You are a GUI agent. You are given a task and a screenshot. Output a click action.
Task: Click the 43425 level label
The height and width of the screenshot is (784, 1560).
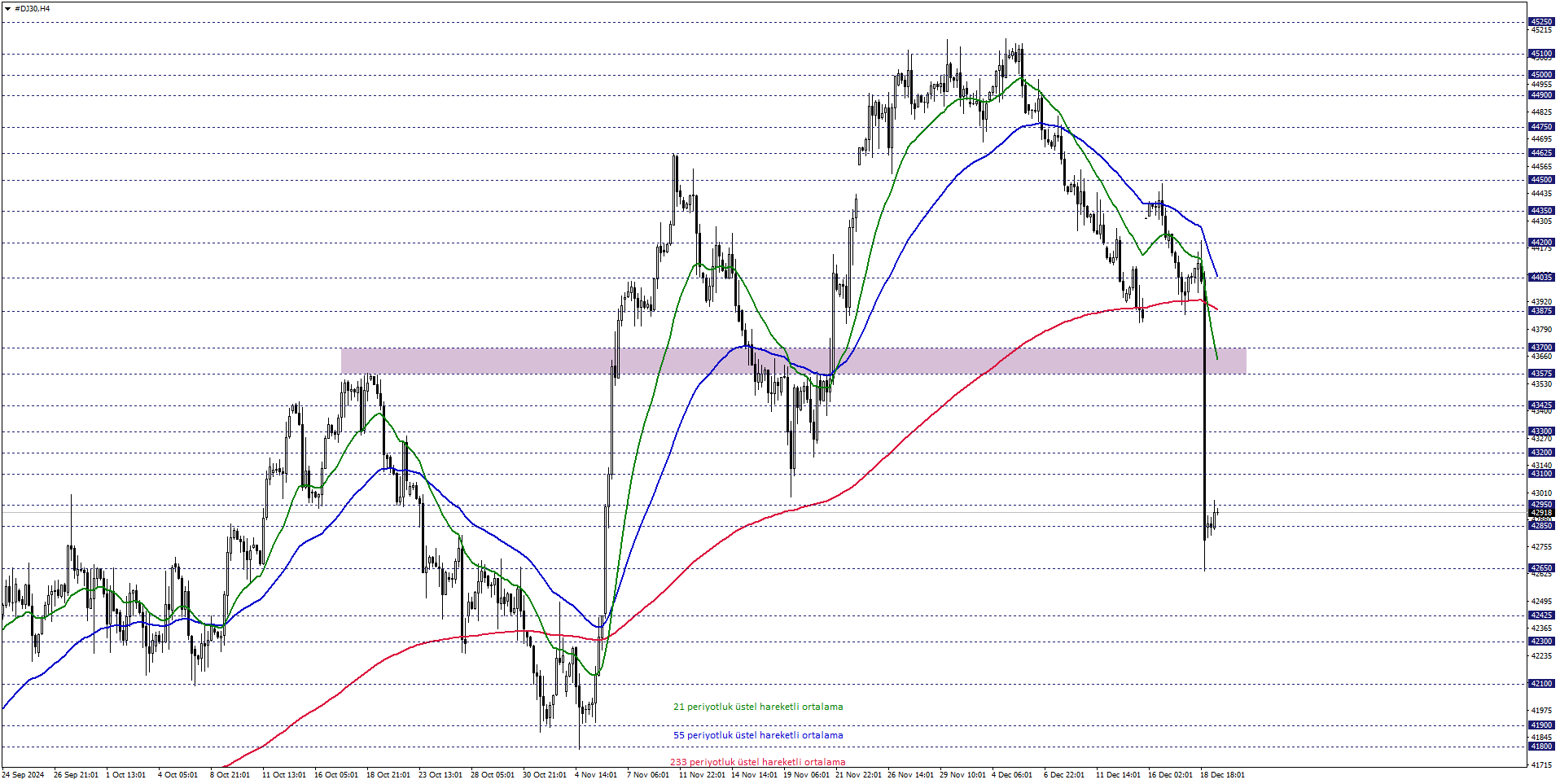tap(1541, 405)
